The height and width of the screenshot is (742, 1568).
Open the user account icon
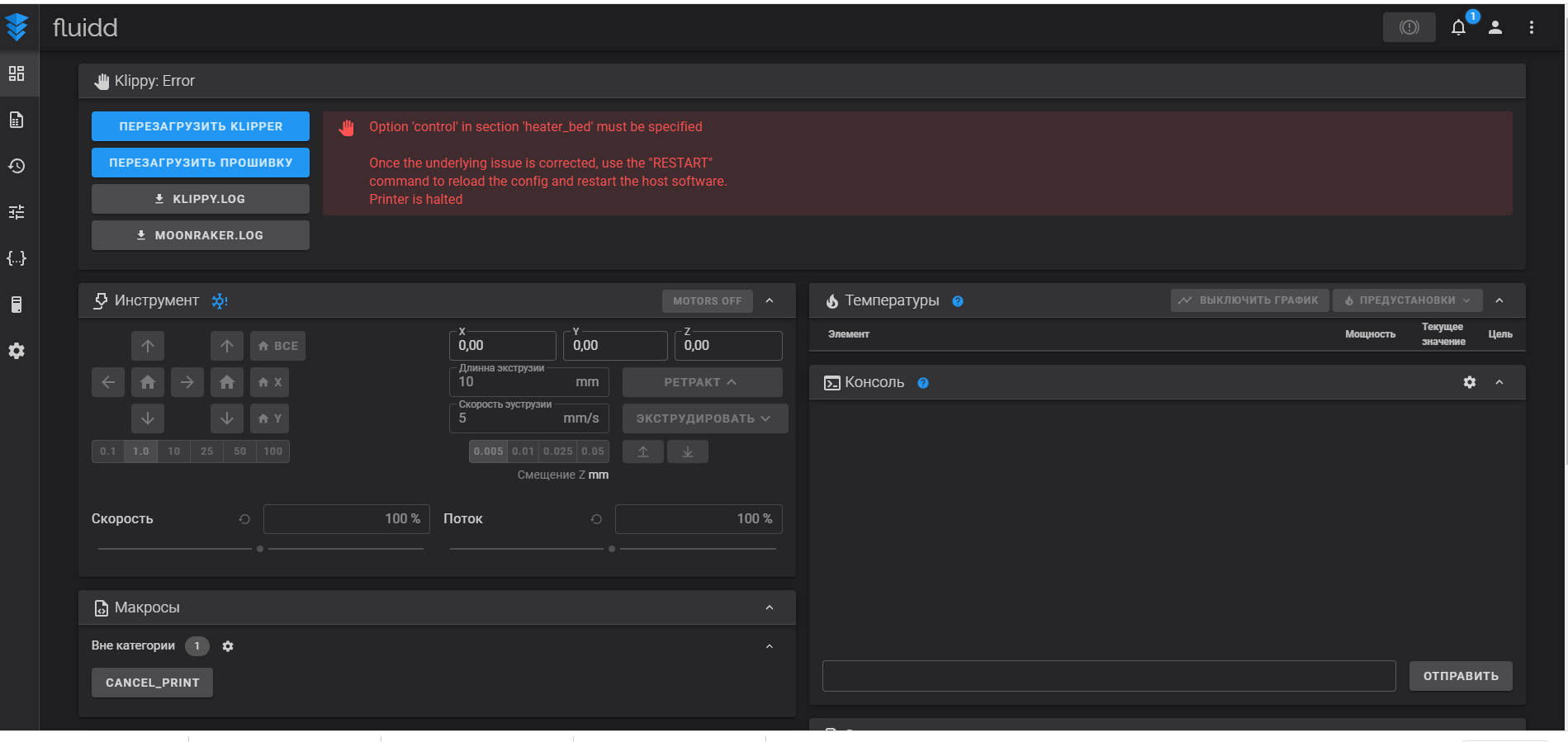[x=1495, y=27]
